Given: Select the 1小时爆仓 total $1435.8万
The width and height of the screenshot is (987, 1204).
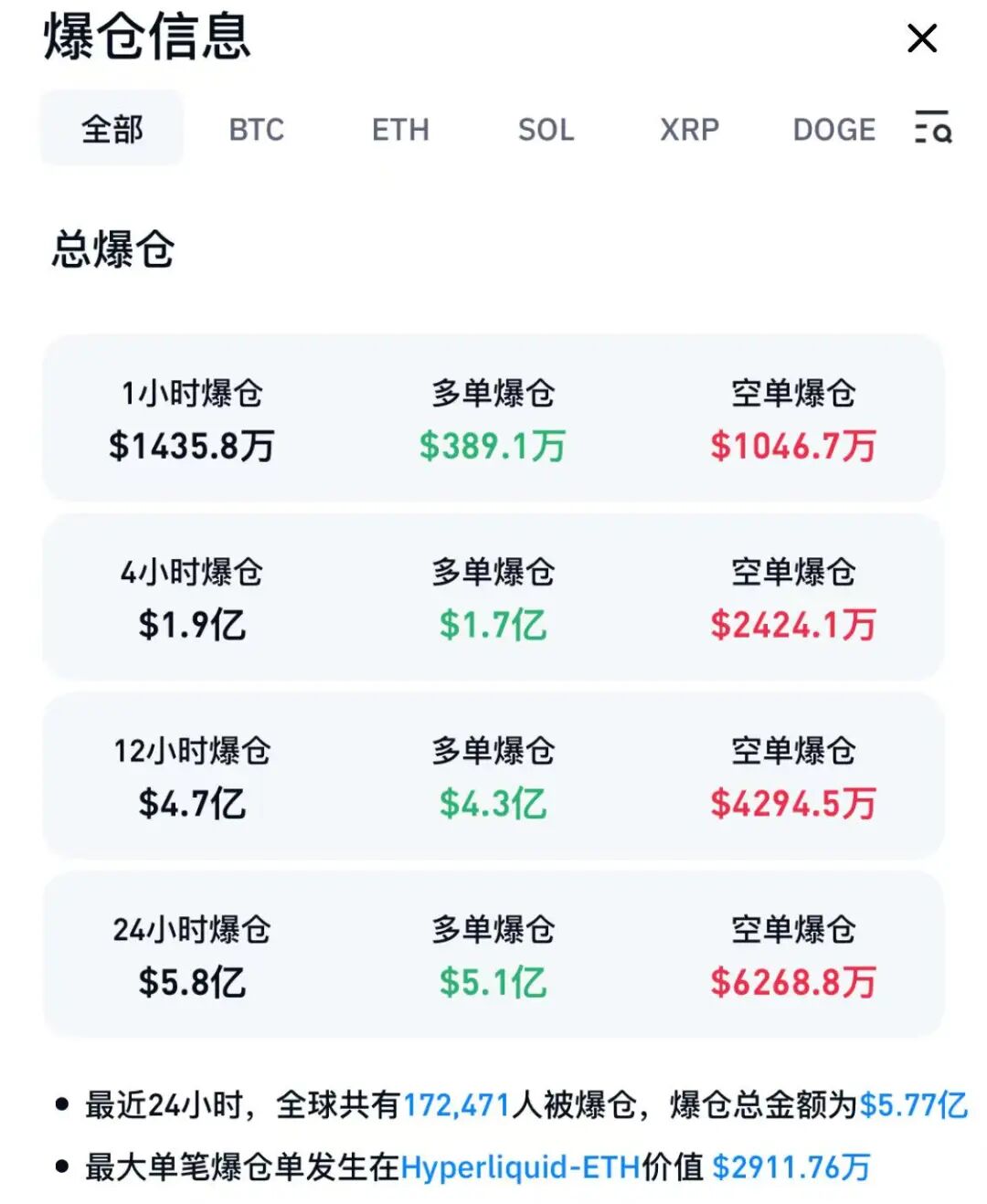Looking at the screenshot, I should click(x=192, y=446).
